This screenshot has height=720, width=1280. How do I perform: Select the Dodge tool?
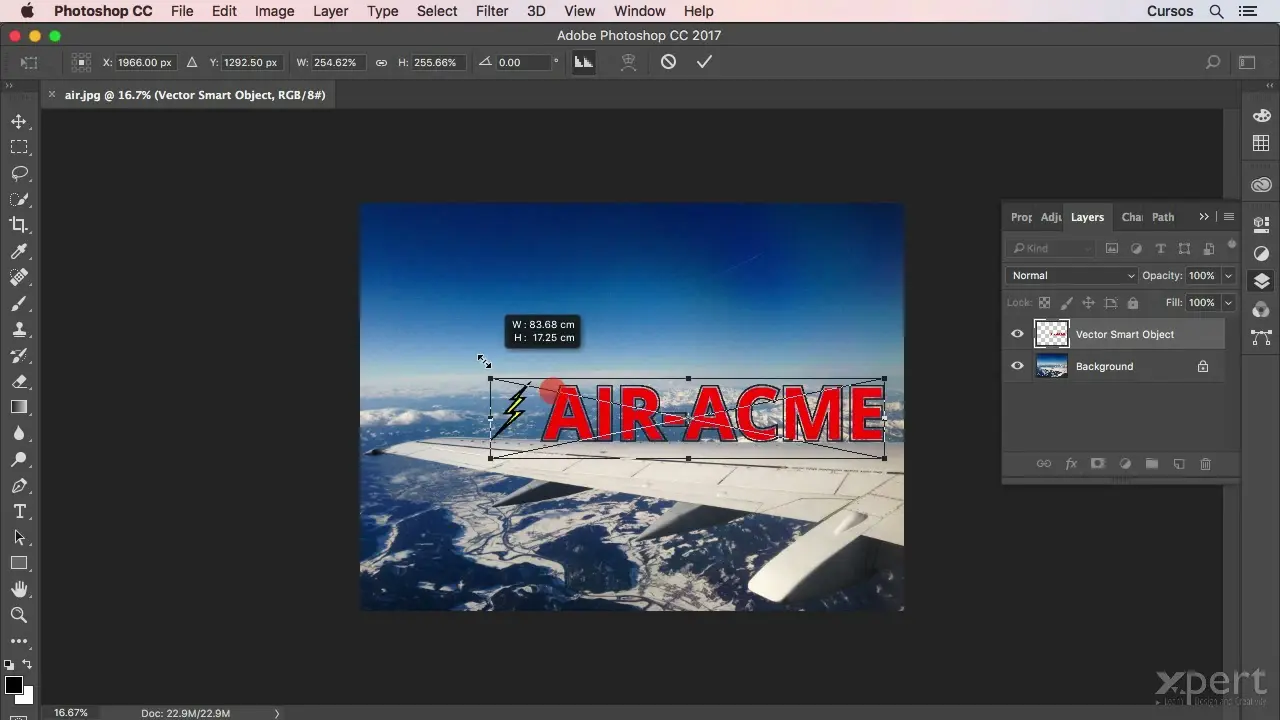click(x=19, y=459)
